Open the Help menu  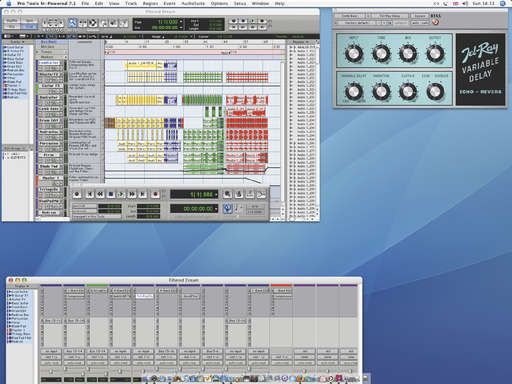279,3
